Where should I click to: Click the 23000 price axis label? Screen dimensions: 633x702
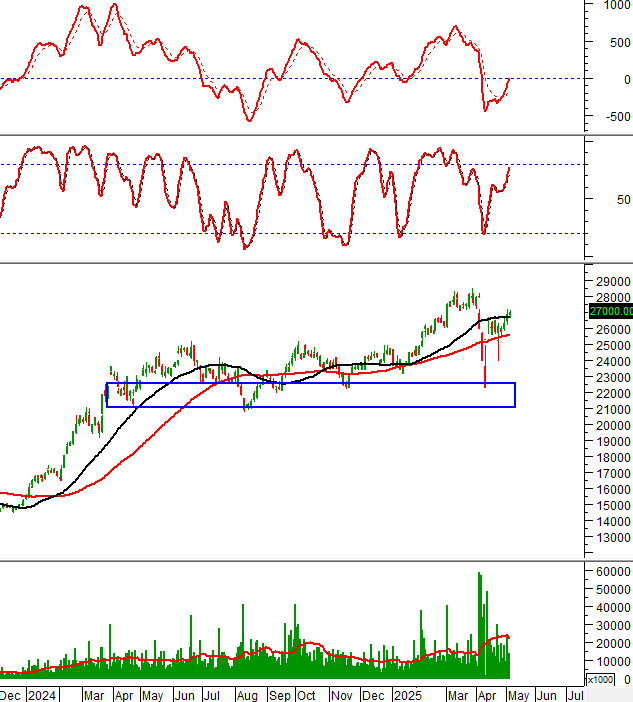pyautogui.click(x=613, y=377)
